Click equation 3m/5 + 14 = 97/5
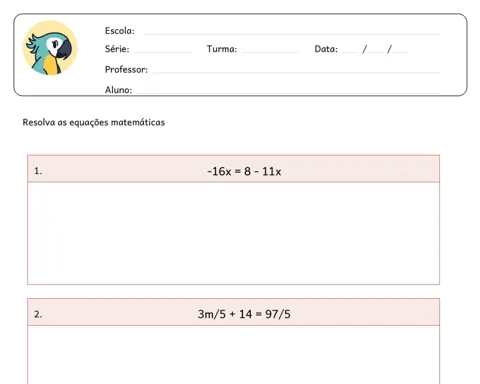 click(x=244, y=314)
